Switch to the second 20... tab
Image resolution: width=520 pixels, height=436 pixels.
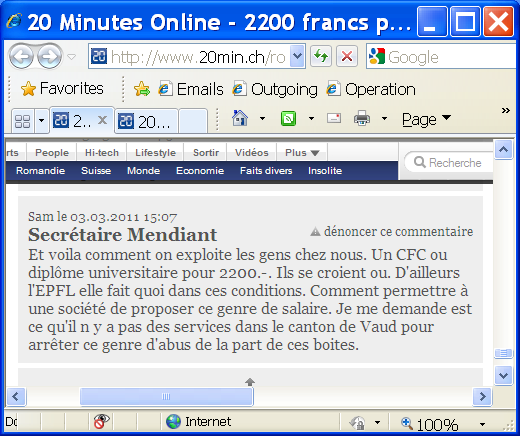[x=146, y=122]
